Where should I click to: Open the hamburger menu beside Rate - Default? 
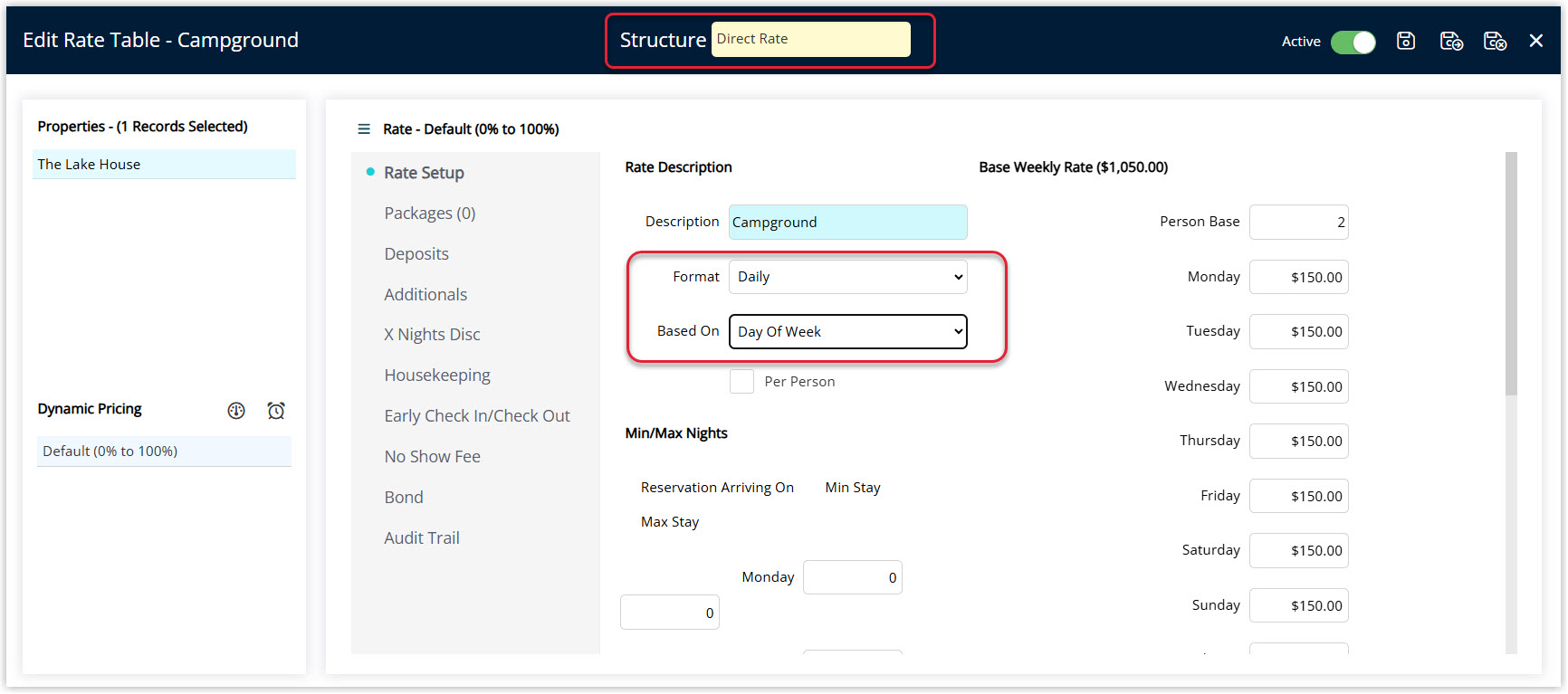point(364,129)
